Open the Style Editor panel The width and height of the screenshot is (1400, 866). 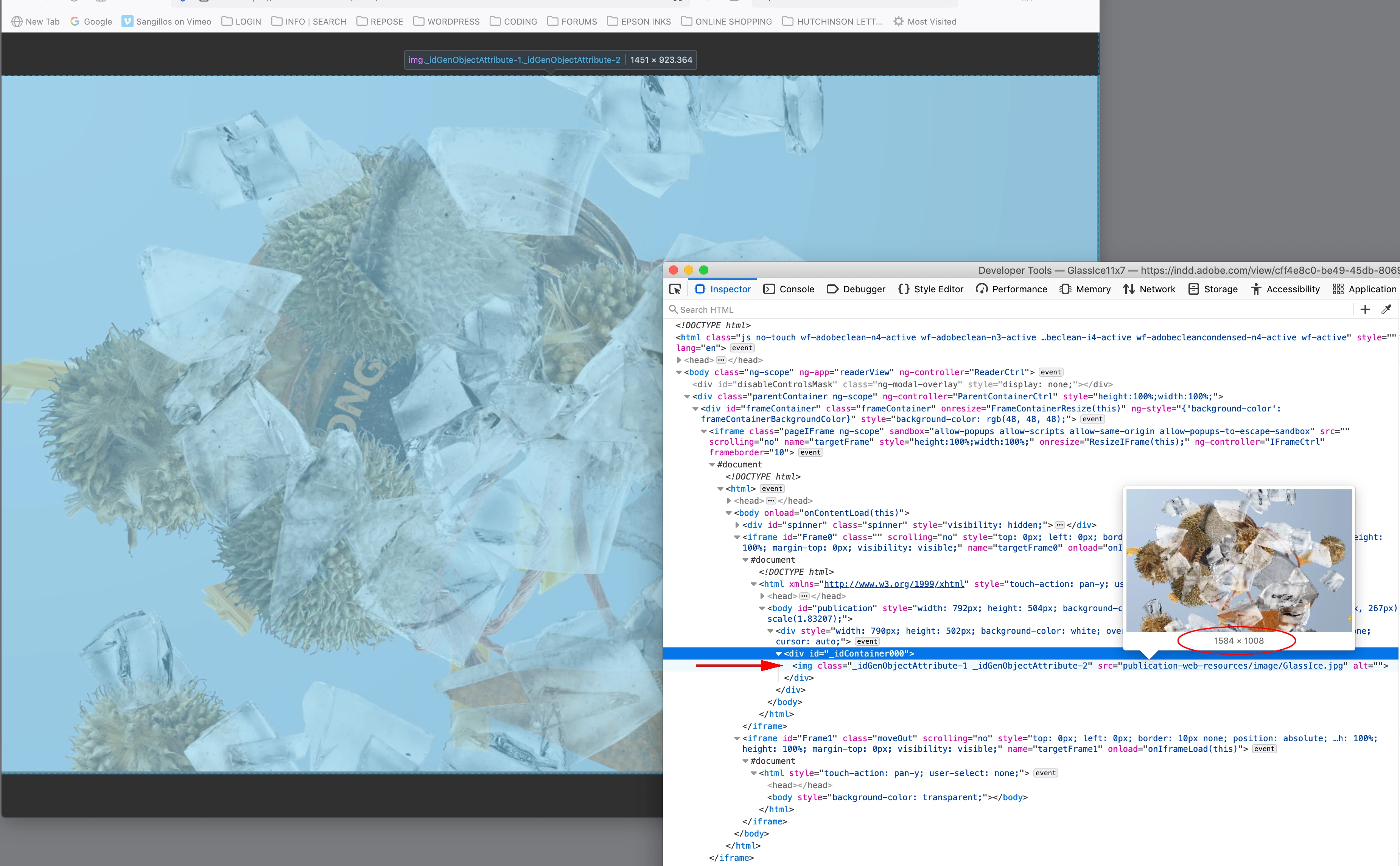[x=930, y=289]
